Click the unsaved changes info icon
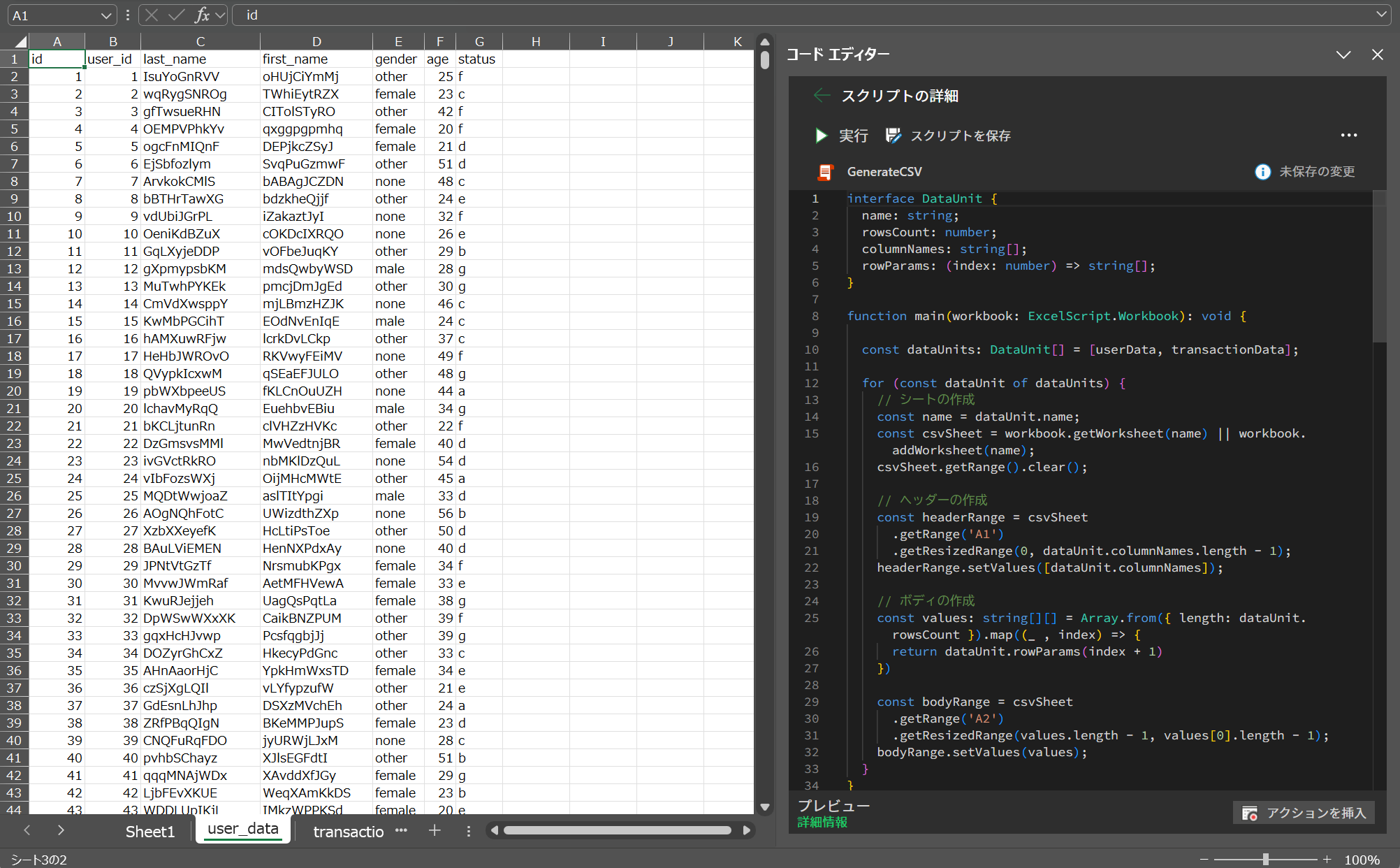1400x868 pixels. click(x=1262, y=172)
